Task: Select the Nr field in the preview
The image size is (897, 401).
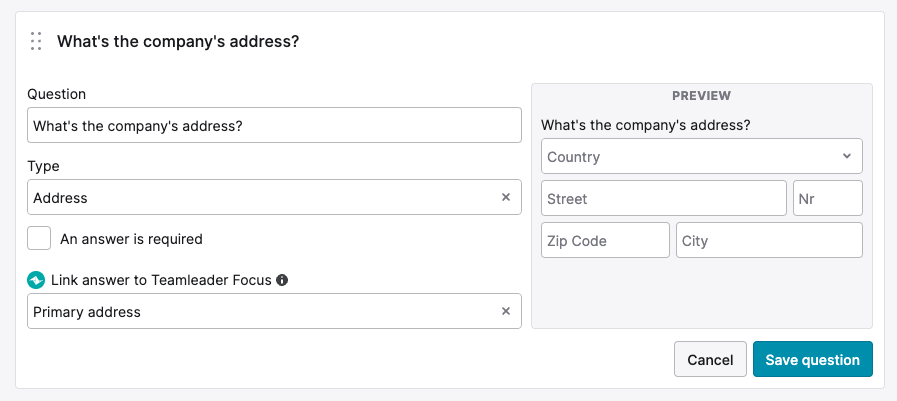Action: pyautogui.click(x=828, y=198)
